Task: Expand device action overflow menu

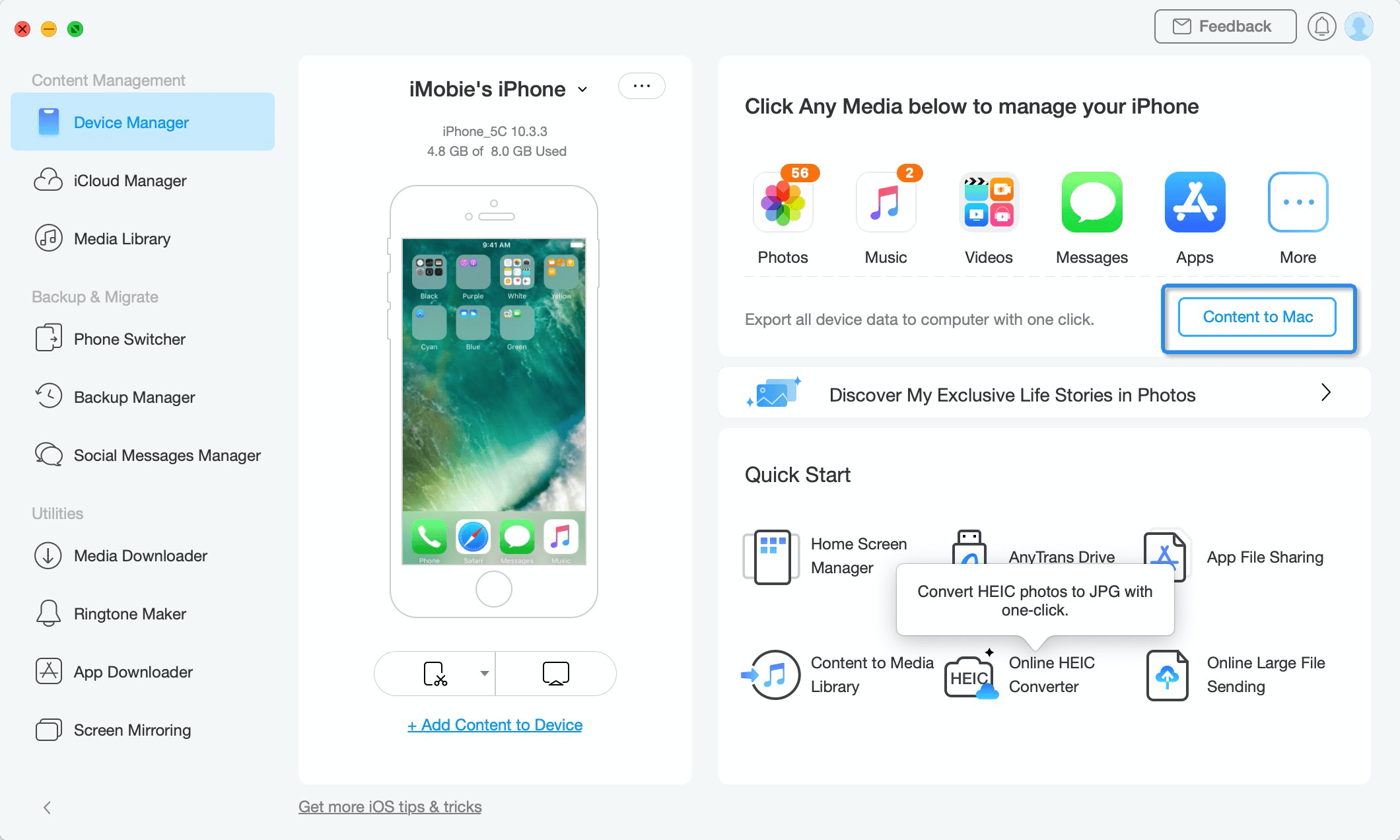Action: (x=642, y=85)
